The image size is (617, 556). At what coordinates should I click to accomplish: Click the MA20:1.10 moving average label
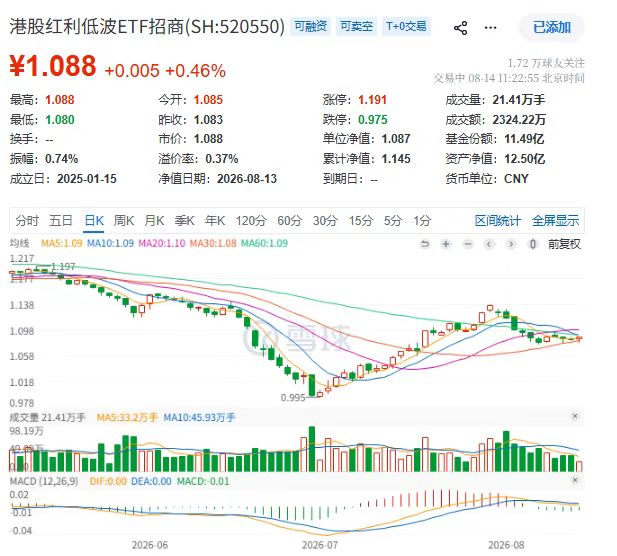click(162, 244)
